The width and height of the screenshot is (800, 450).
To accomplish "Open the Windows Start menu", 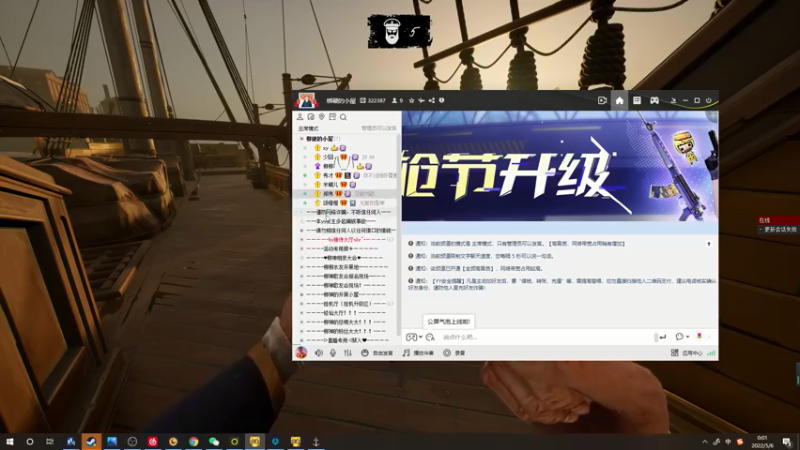I will [x=9, y=442].
